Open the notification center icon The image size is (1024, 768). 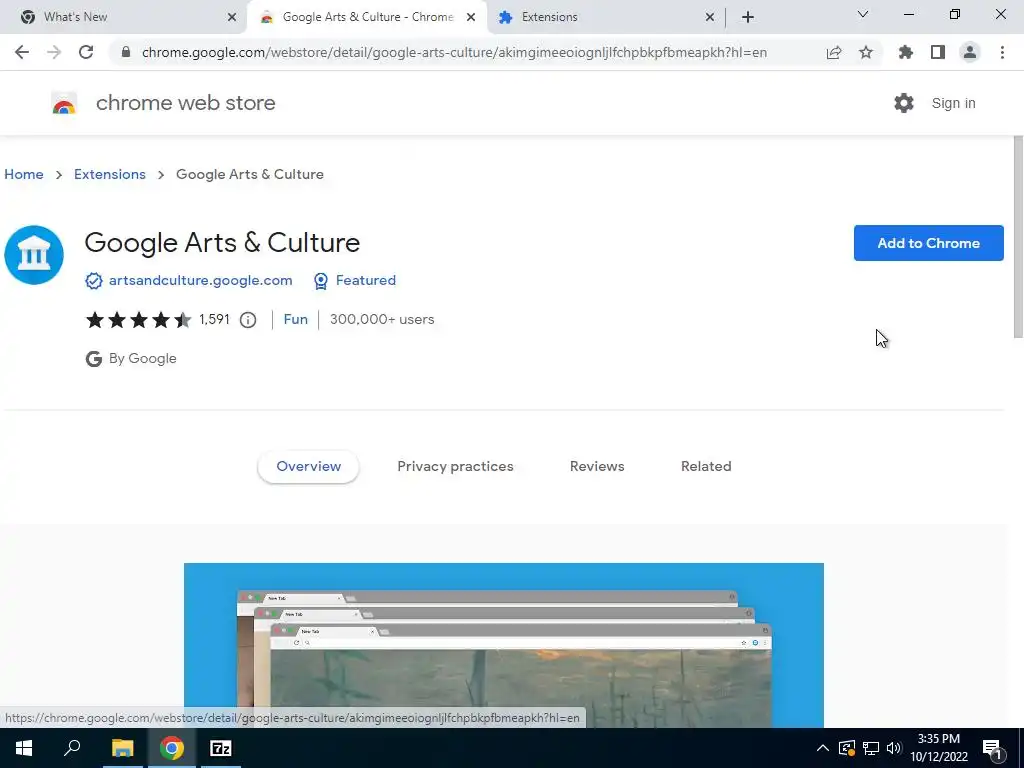tap(993, 749)
